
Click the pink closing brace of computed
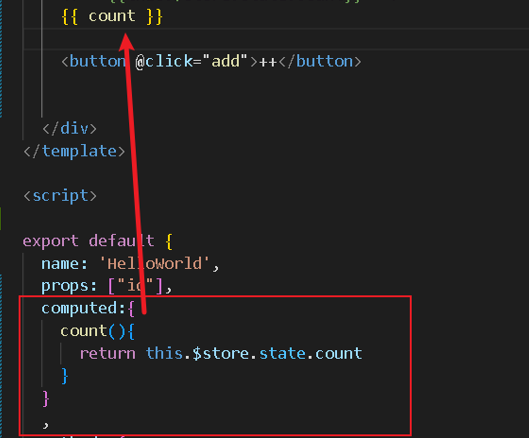pos(46,399)
